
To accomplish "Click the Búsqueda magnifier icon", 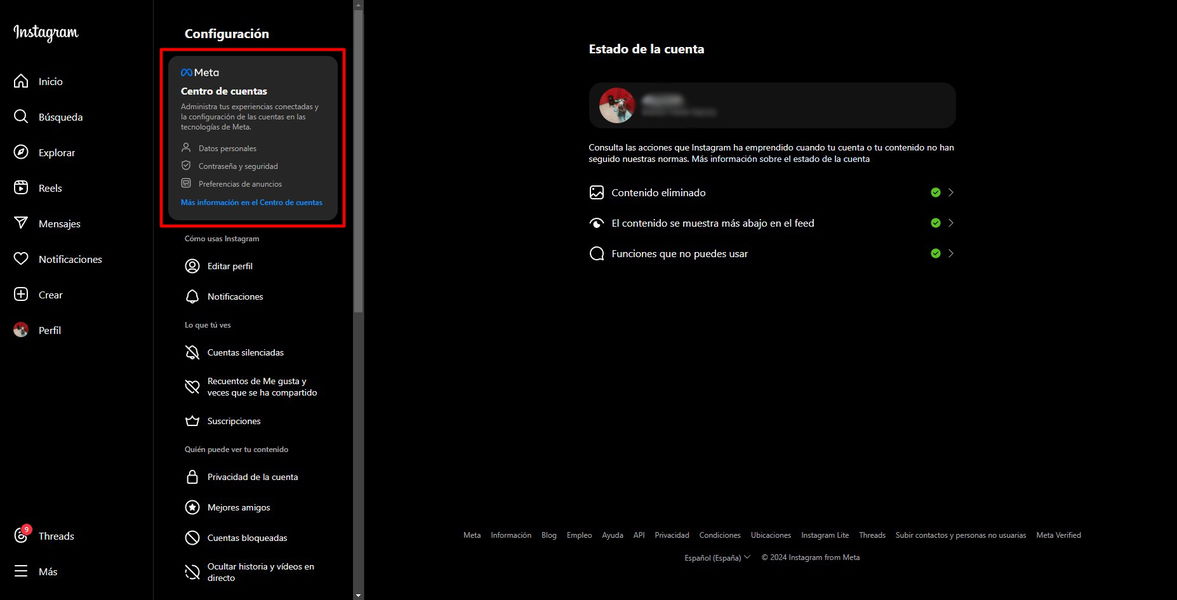I will [21, 117].
